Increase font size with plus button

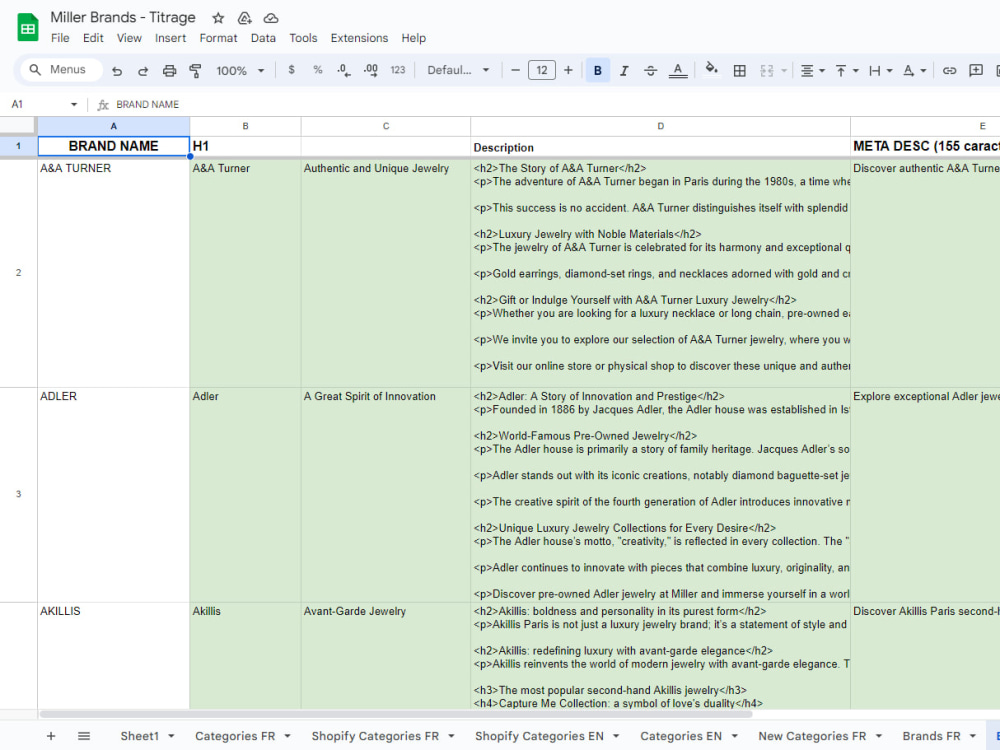point(568,70)
